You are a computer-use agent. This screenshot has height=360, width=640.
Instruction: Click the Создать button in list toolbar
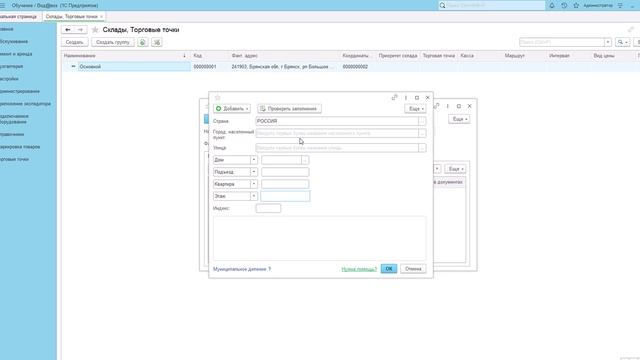coord(74,42)
